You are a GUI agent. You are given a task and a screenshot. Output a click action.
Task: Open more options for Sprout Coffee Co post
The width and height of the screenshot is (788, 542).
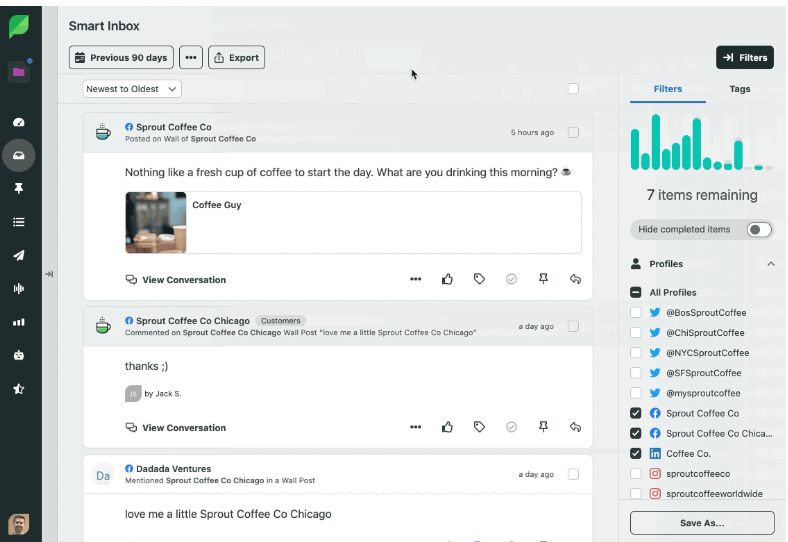click(x=415, y=279)
